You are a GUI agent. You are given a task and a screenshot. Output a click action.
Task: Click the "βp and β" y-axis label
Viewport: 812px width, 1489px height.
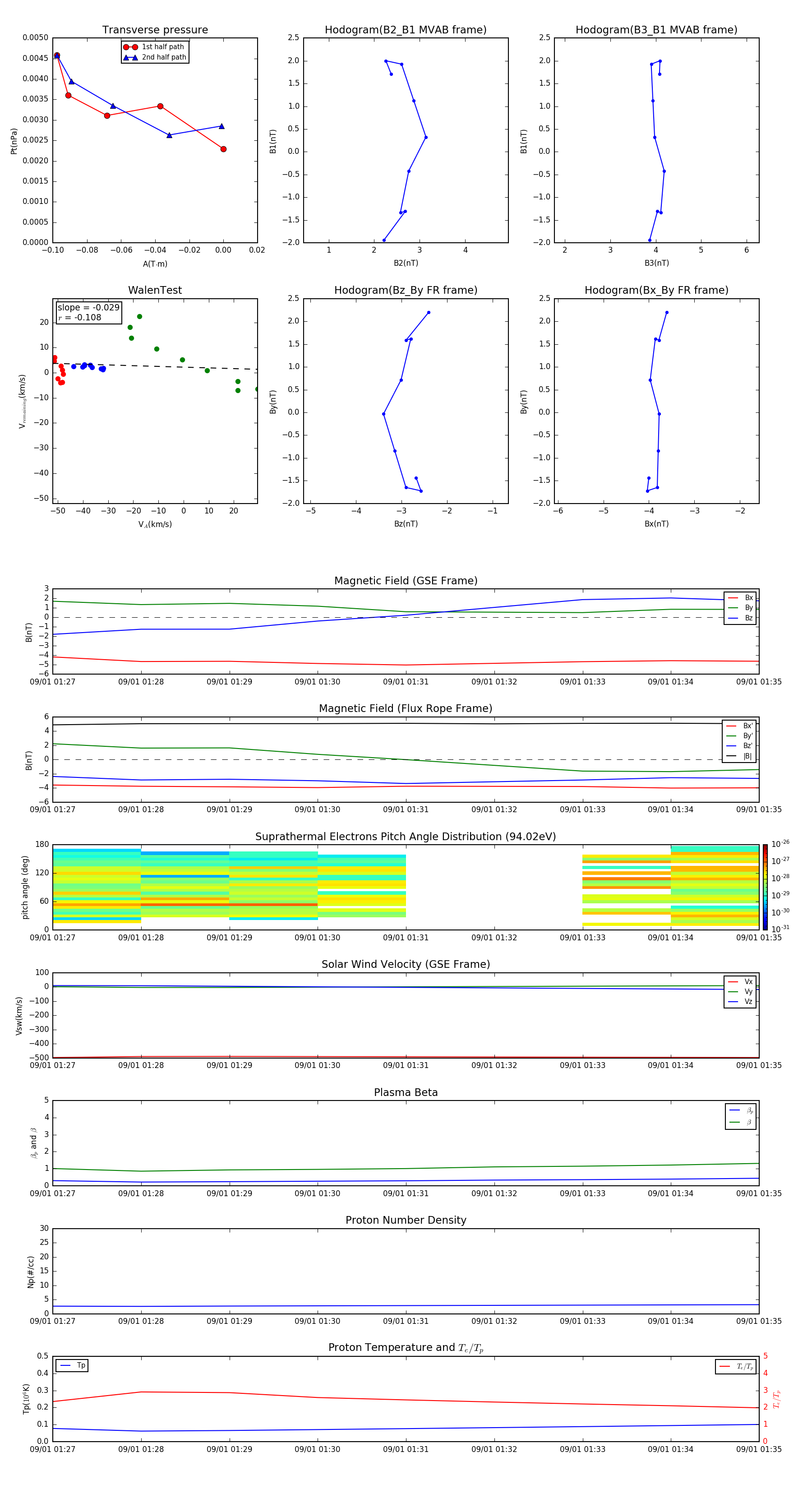(33, 1143)
